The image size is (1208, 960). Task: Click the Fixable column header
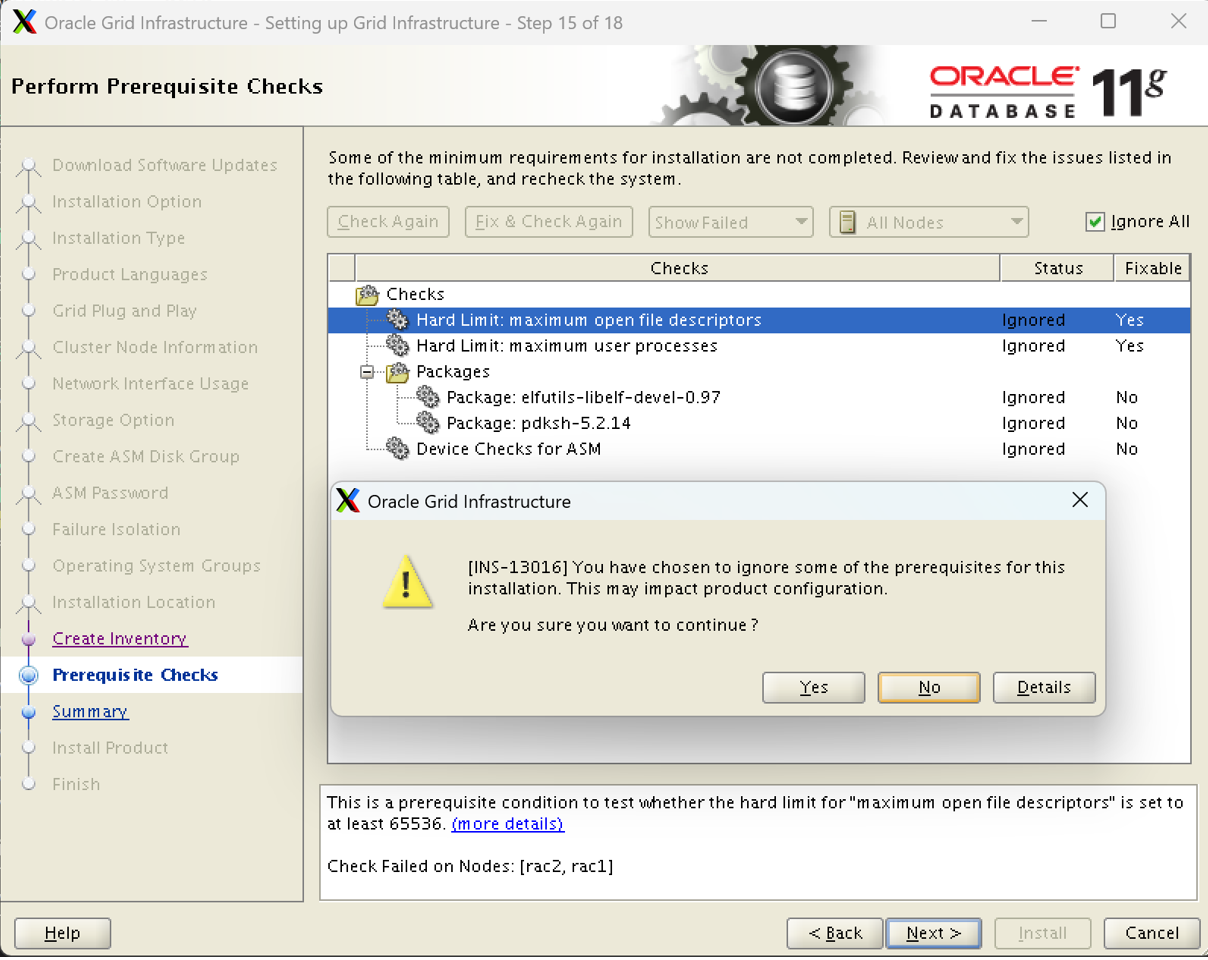[1152, 268]
